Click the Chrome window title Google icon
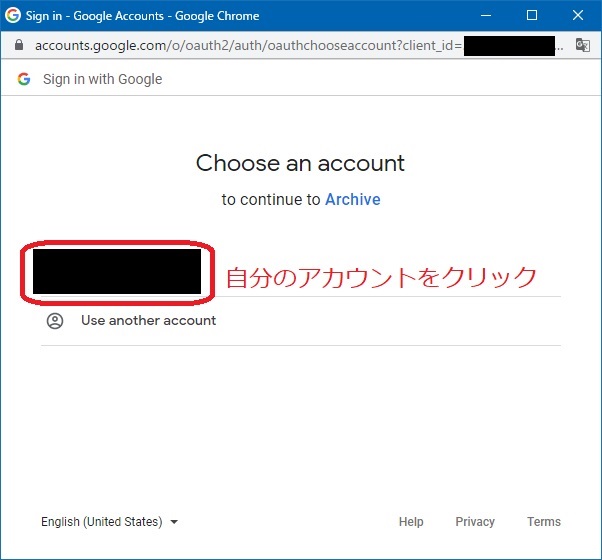 coord(13,15)
